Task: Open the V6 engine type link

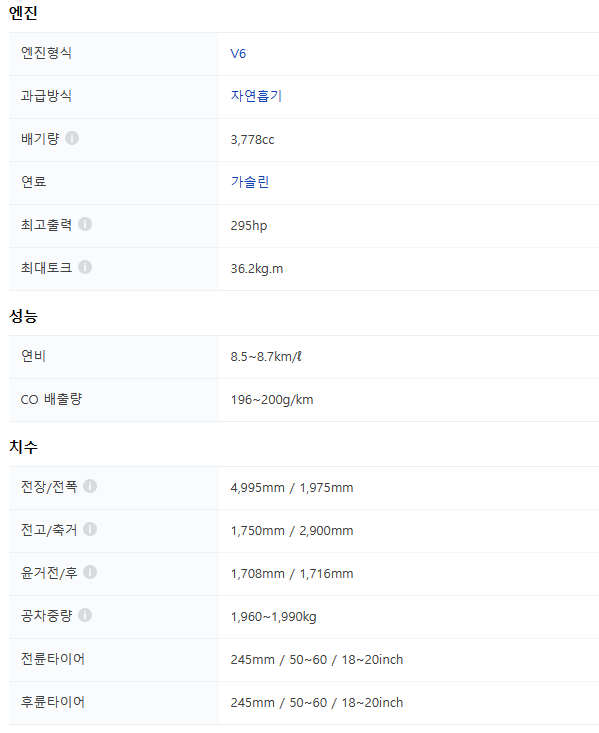Action: (238, 54)
